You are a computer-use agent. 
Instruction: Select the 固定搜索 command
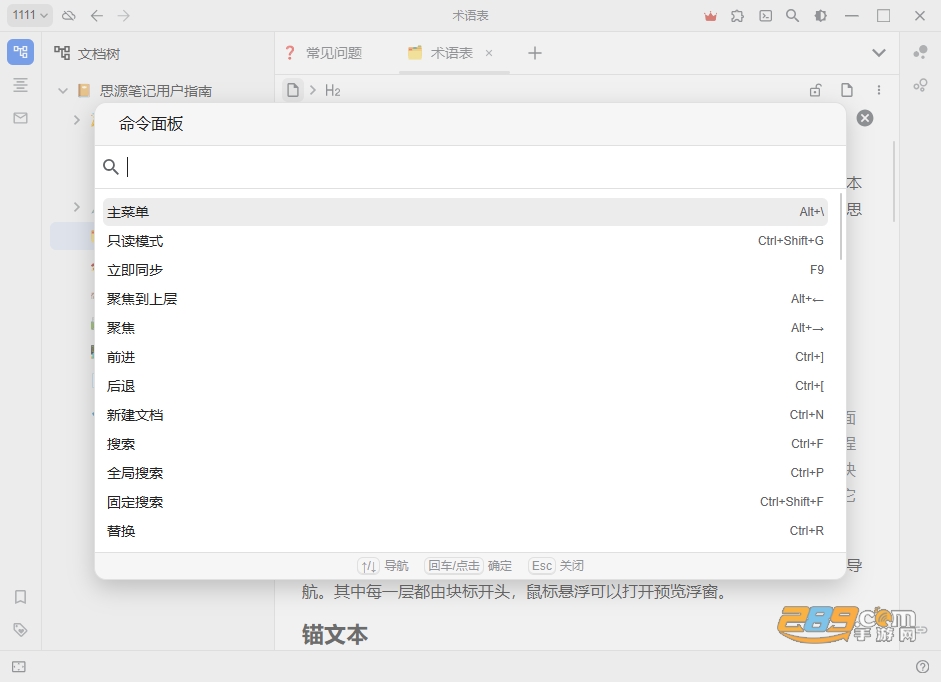coord(465,502)
